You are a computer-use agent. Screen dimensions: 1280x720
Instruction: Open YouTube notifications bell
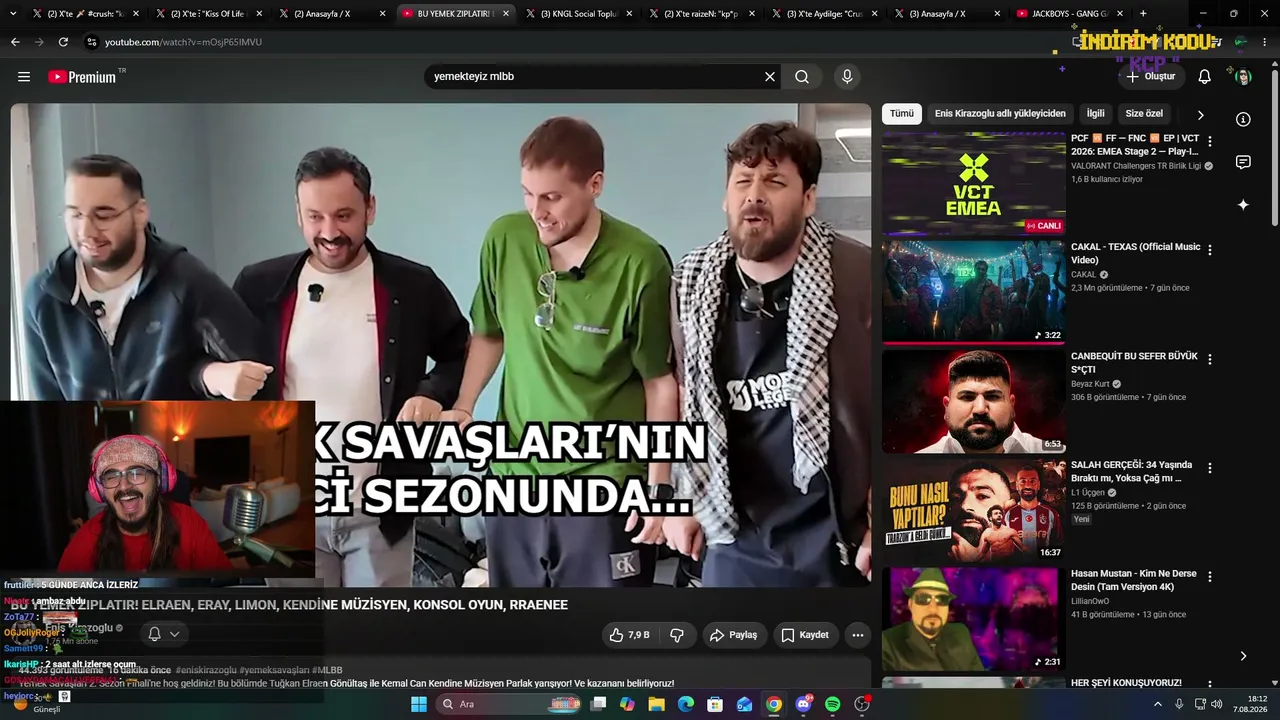[x=1205, y=77]
